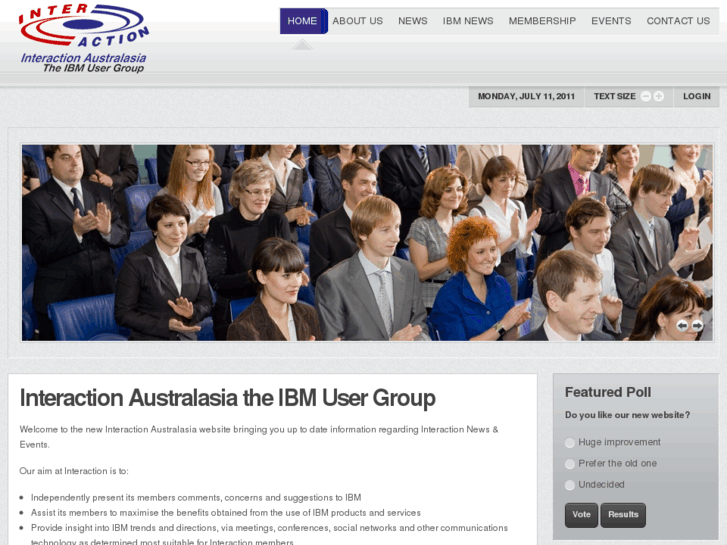Image resolution: width=727 pixels, height=545 pixels.
Task: Select the 'Huge improvement' poll option
Action: pos(570,443)
